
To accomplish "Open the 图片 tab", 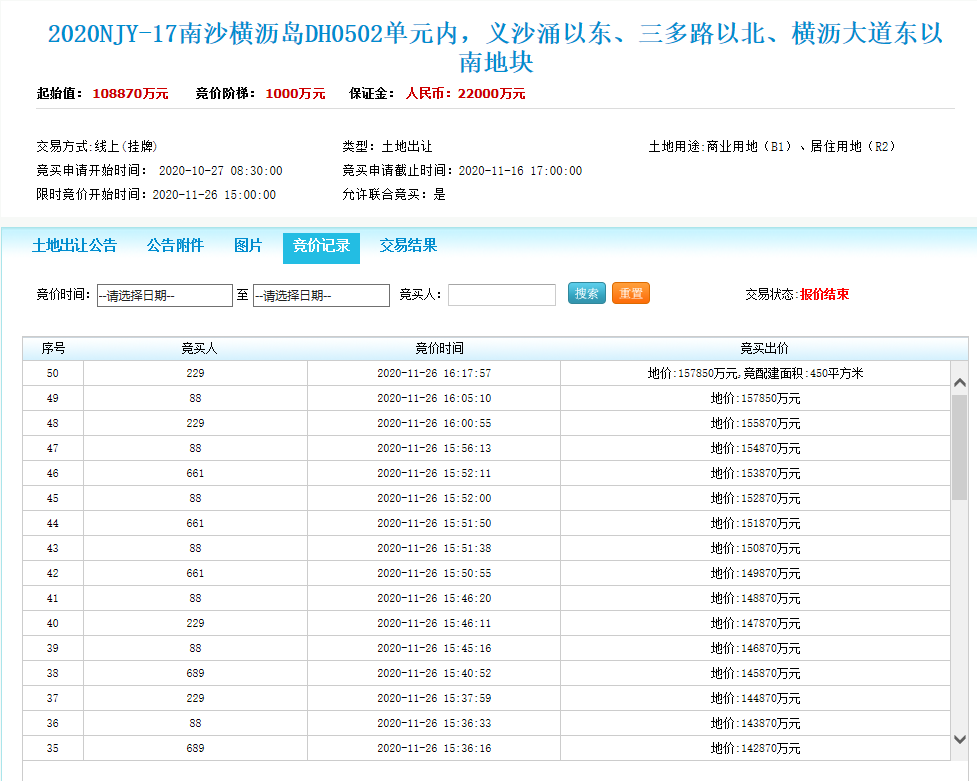I will (x=248, y=246).
